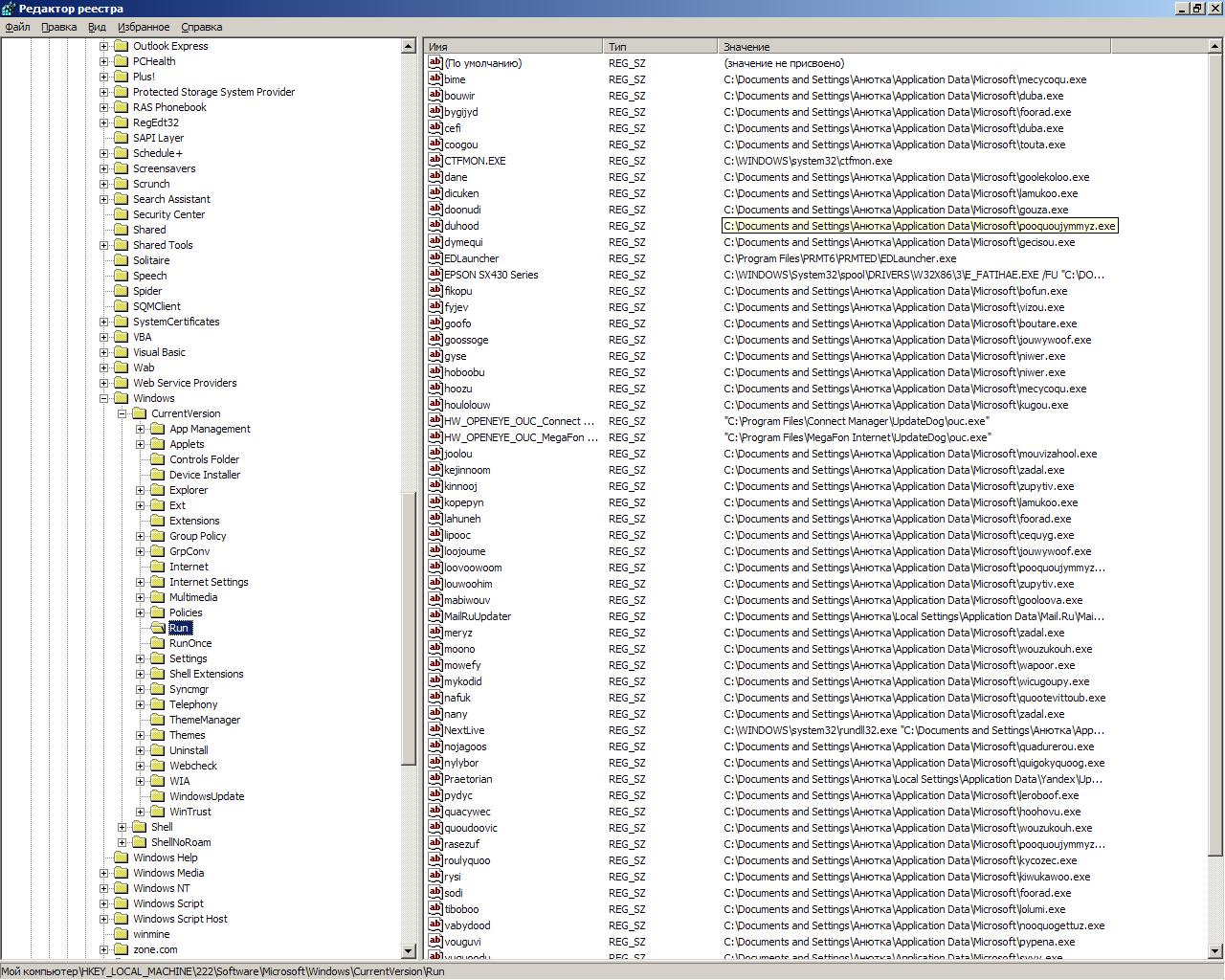Click the Security Center folder icon
Viewport: 1225px width, 980px height.
click(x=121, y=214)
